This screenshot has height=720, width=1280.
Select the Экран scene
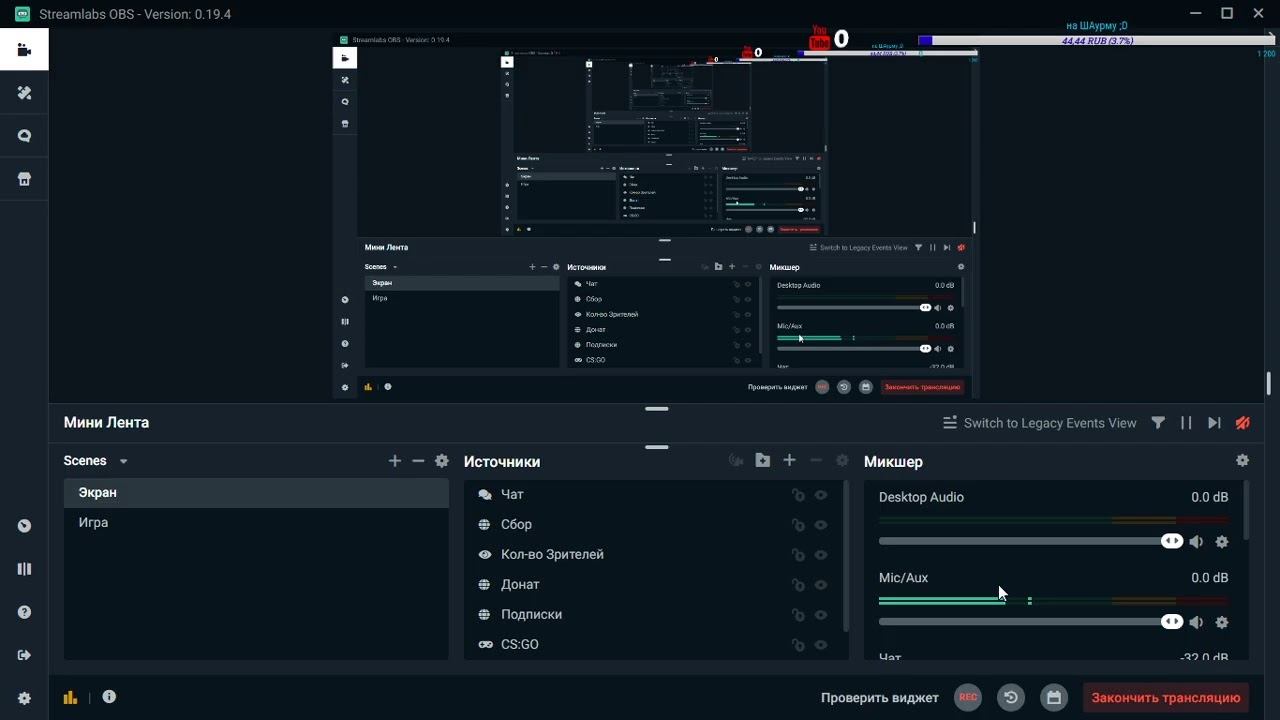tap(256, 493)
